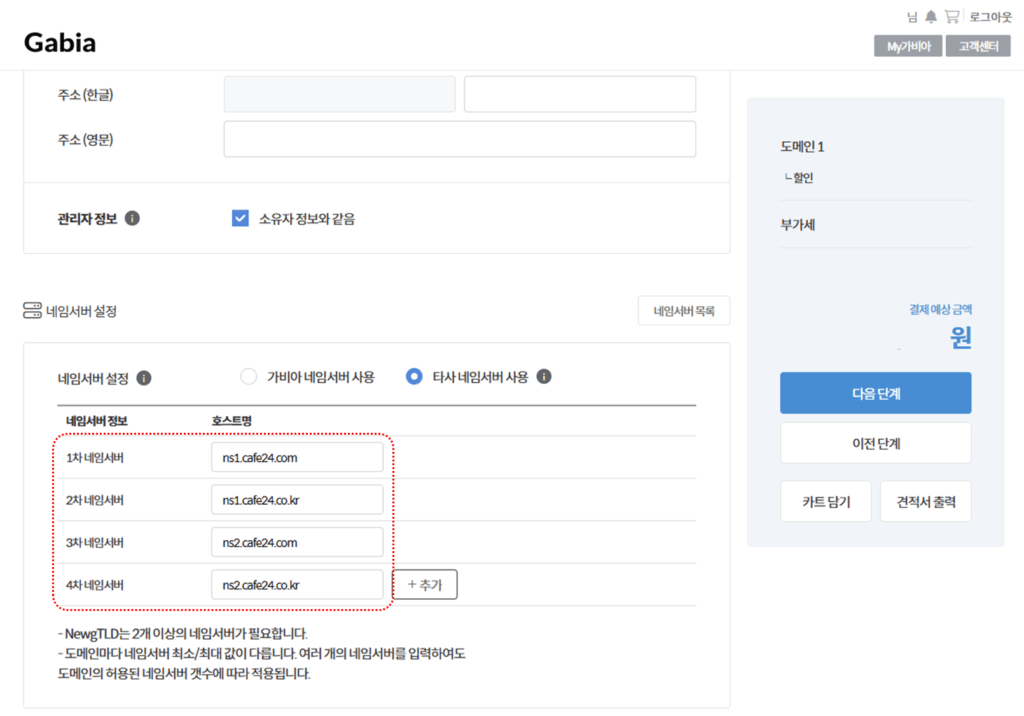Click the notification bell icon

click(x=931, y=17)
